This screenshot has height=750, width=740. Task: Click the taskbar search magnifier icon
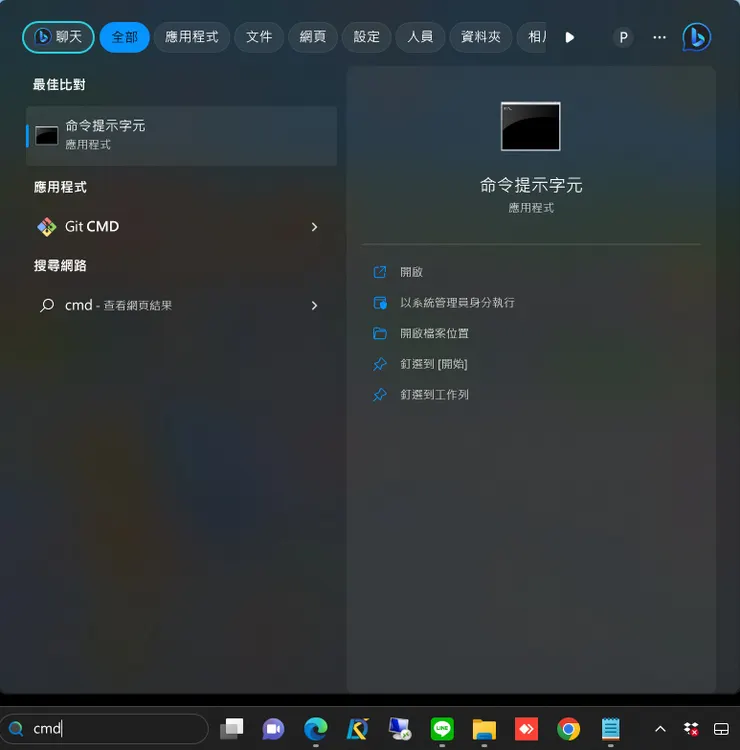(16, 728)
